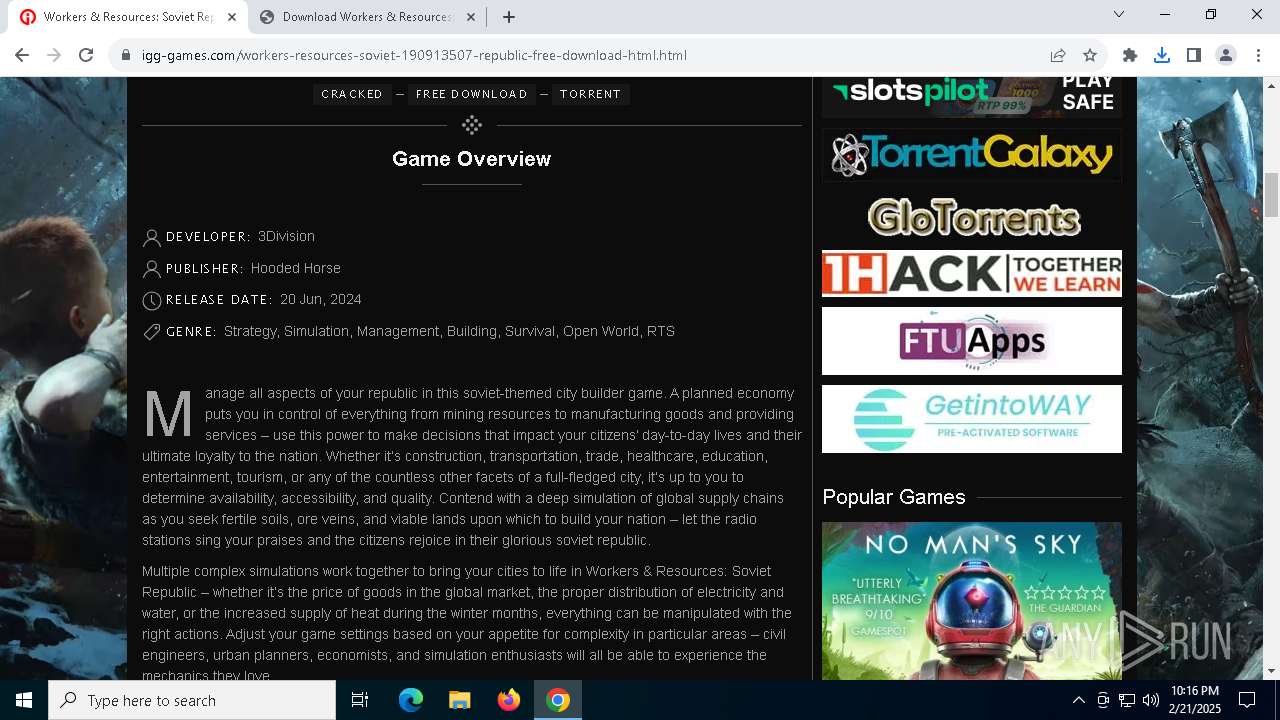
Task: Click the developer name 3Division
Action: tap(286, 237)
